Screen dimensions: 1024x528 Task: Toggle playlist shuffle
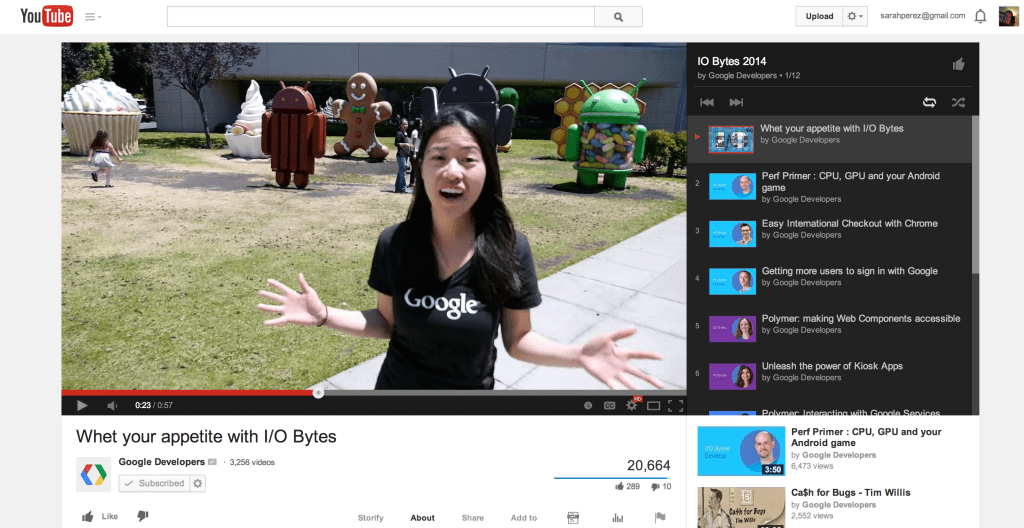pos(958,102)
